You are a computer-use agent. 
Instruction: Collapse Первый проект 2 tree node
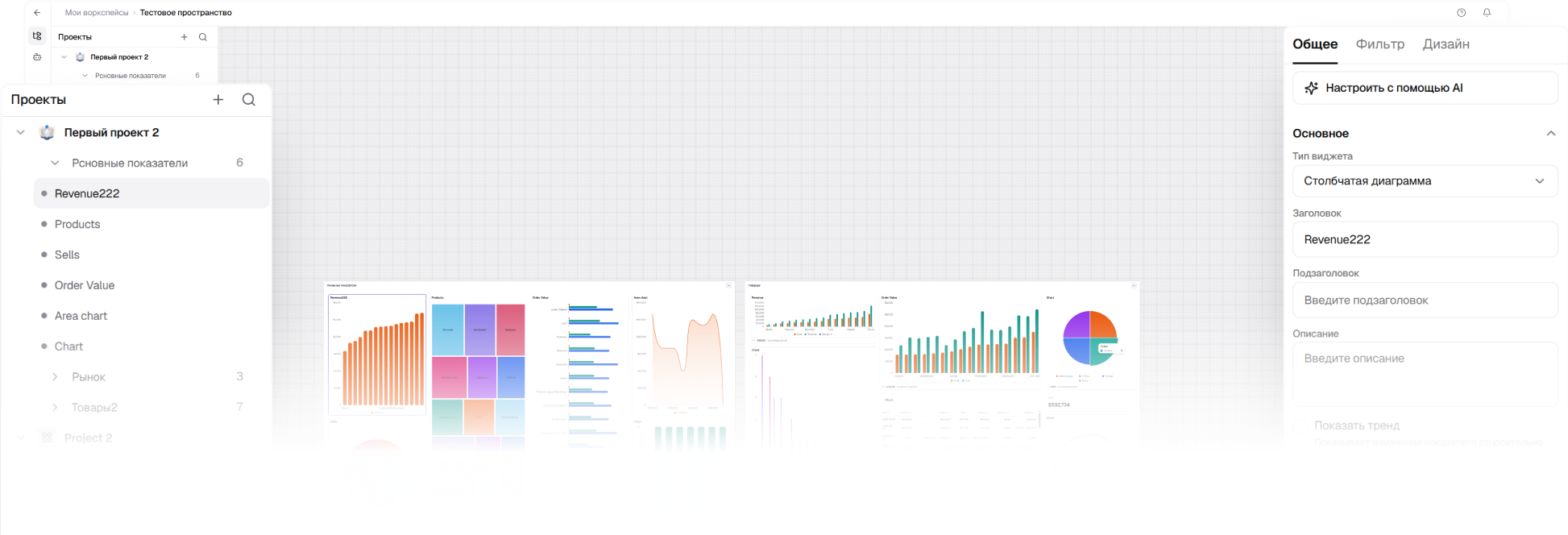(x=21, y=133)
